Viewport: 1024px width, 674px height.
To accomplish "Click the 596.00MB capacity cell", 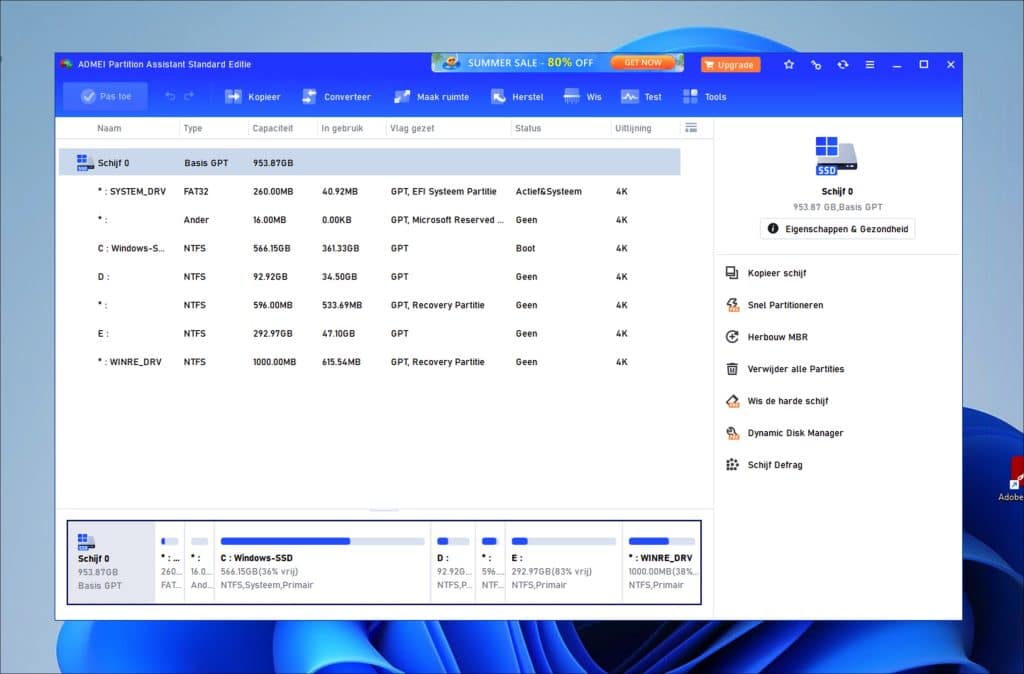I will 272,305.
